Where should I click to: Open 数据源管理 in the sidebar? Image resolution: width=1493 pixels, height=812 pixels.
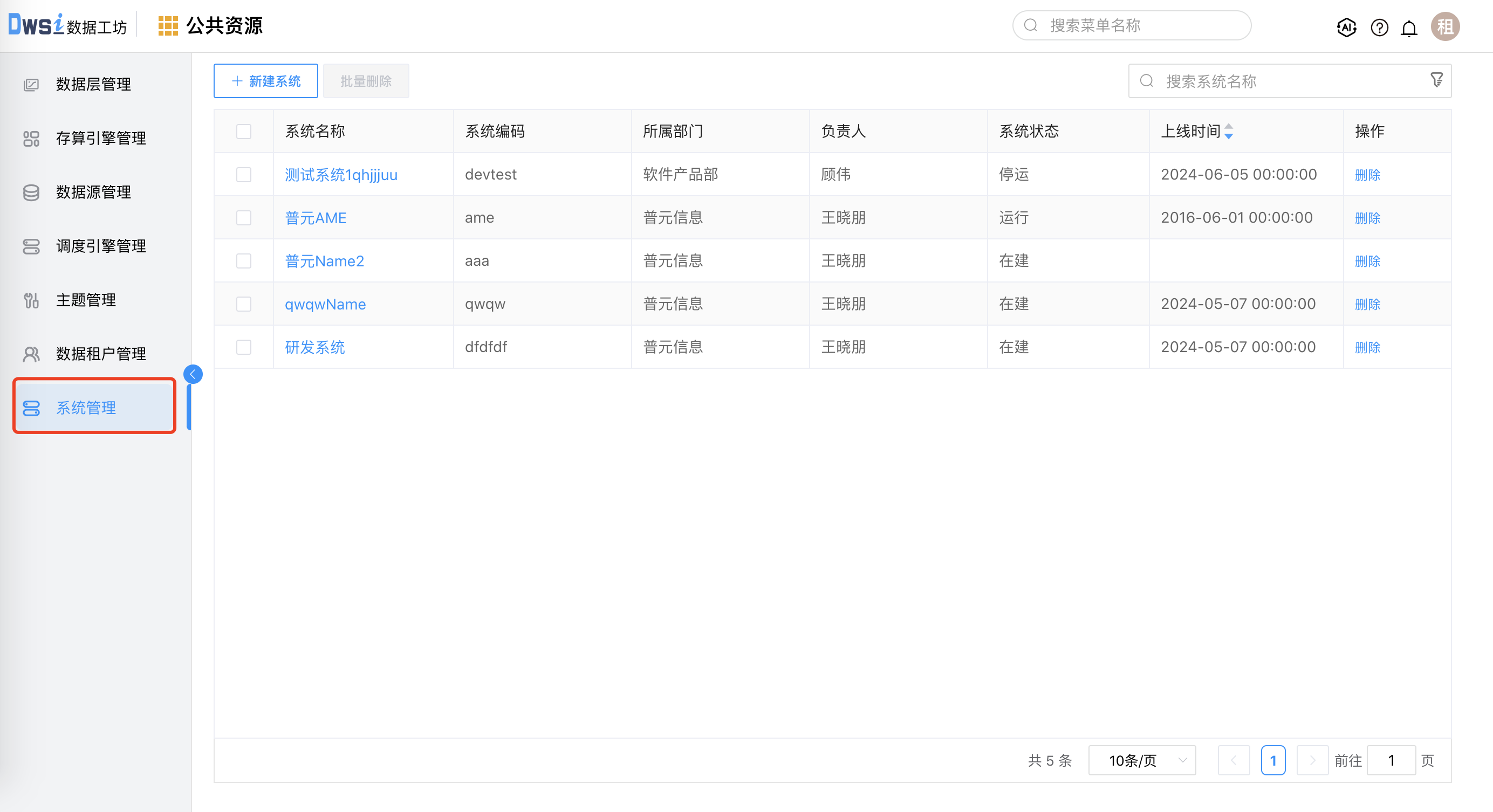93,192
